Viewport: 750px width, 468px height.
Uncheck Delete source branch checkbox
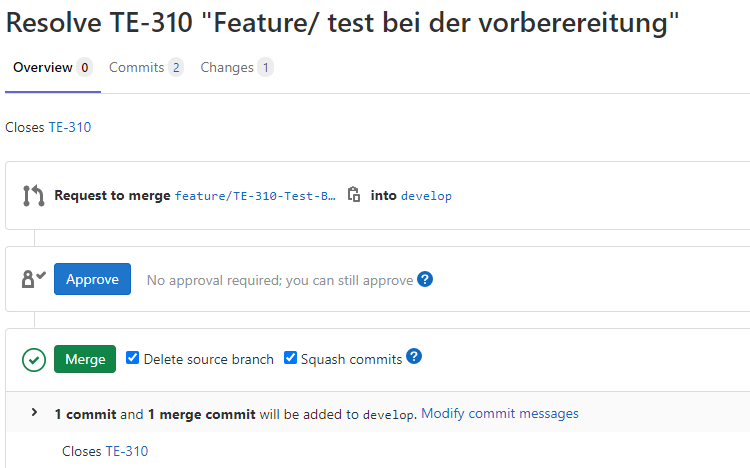coord(133,358)
